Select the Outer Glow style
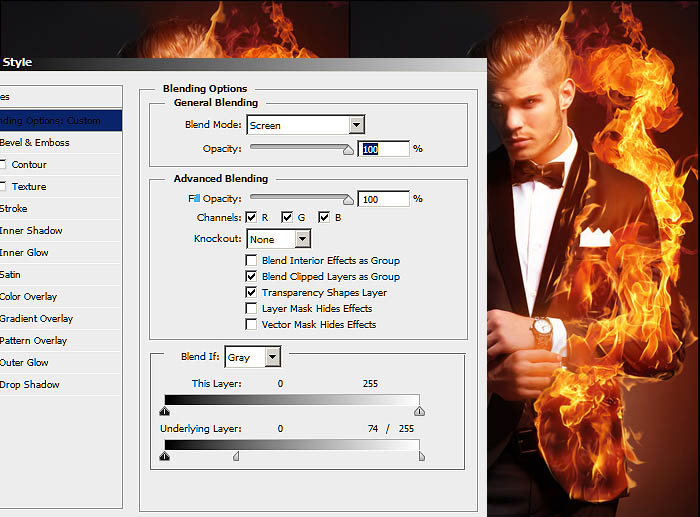The width and height of the screenshot is (700, 517). coord(61,363)
